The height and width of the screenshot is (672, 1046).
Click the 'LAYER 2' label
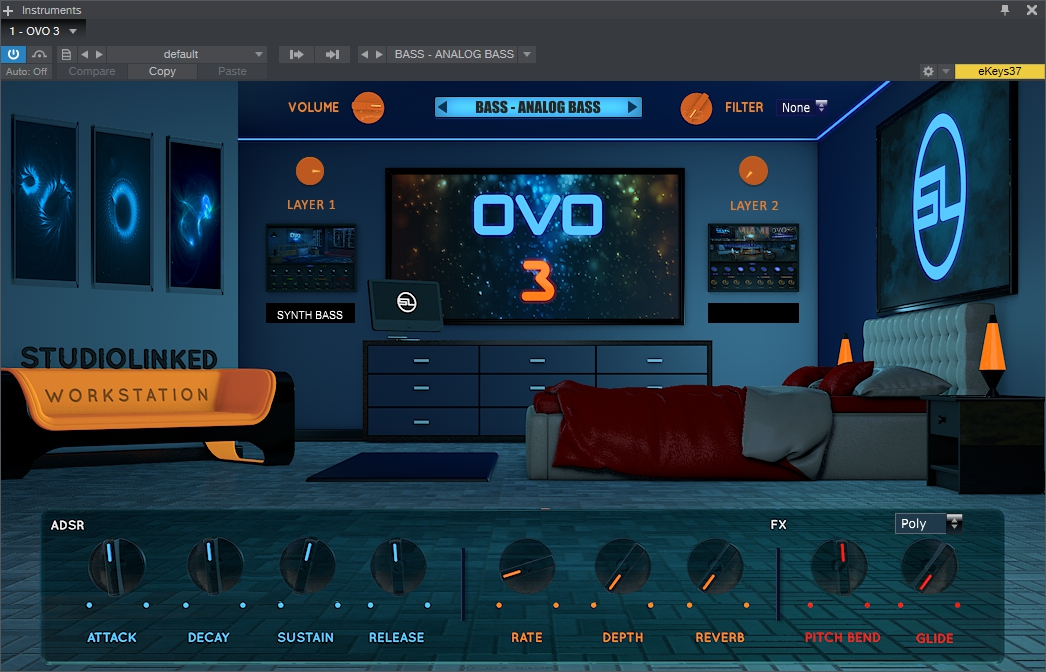754,206
